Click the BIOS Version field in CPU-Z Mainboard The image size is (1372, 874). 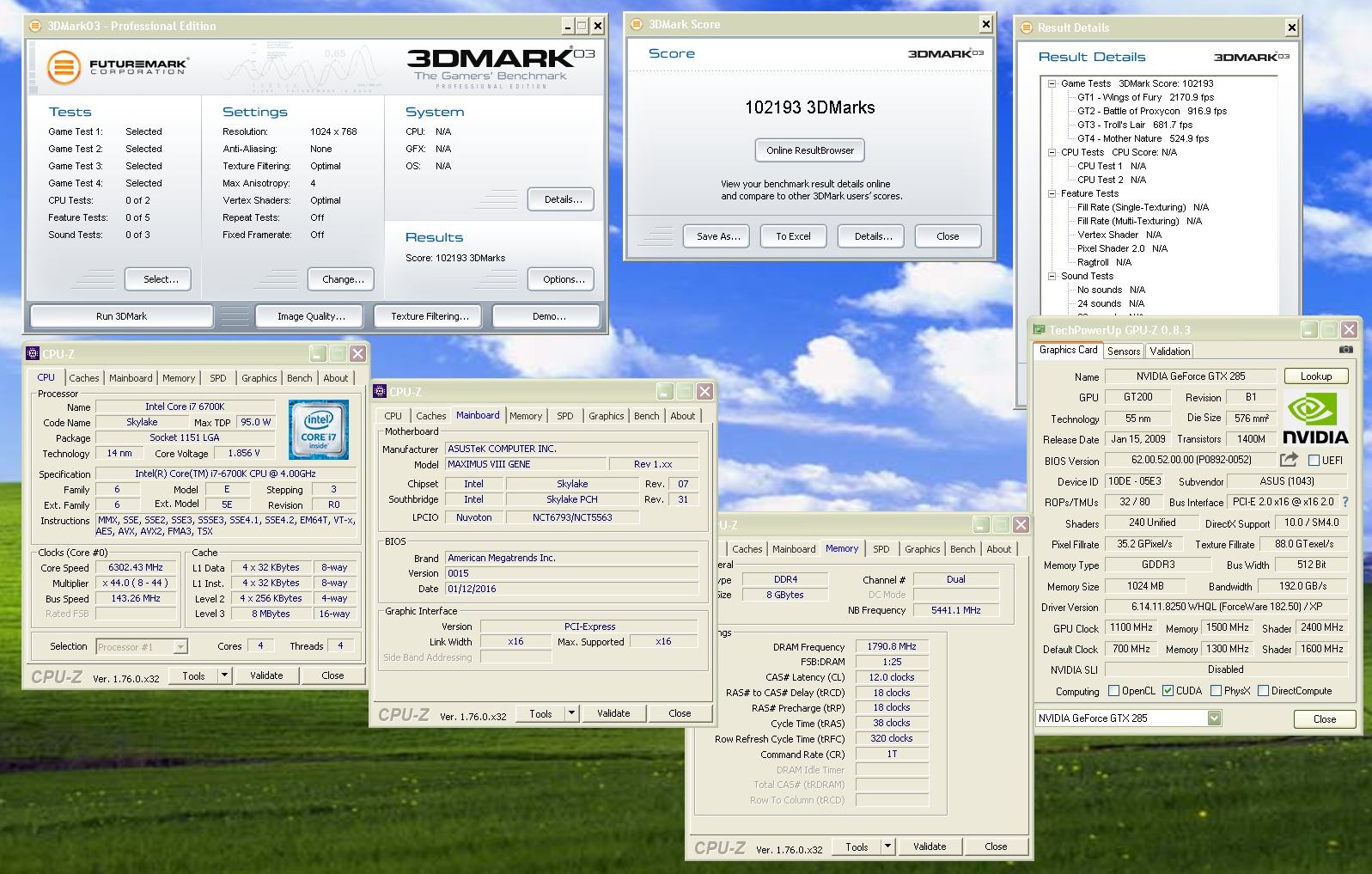tap(571, 573)
